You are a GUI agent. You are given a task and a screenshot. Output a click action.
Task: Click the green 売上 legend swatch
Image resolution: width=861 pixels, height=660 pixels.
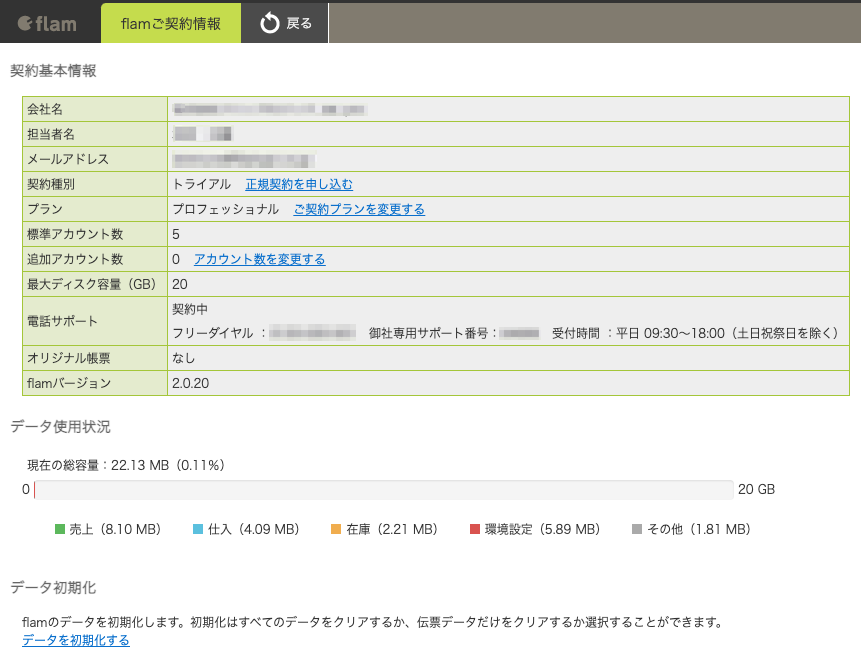coord(60,529)
